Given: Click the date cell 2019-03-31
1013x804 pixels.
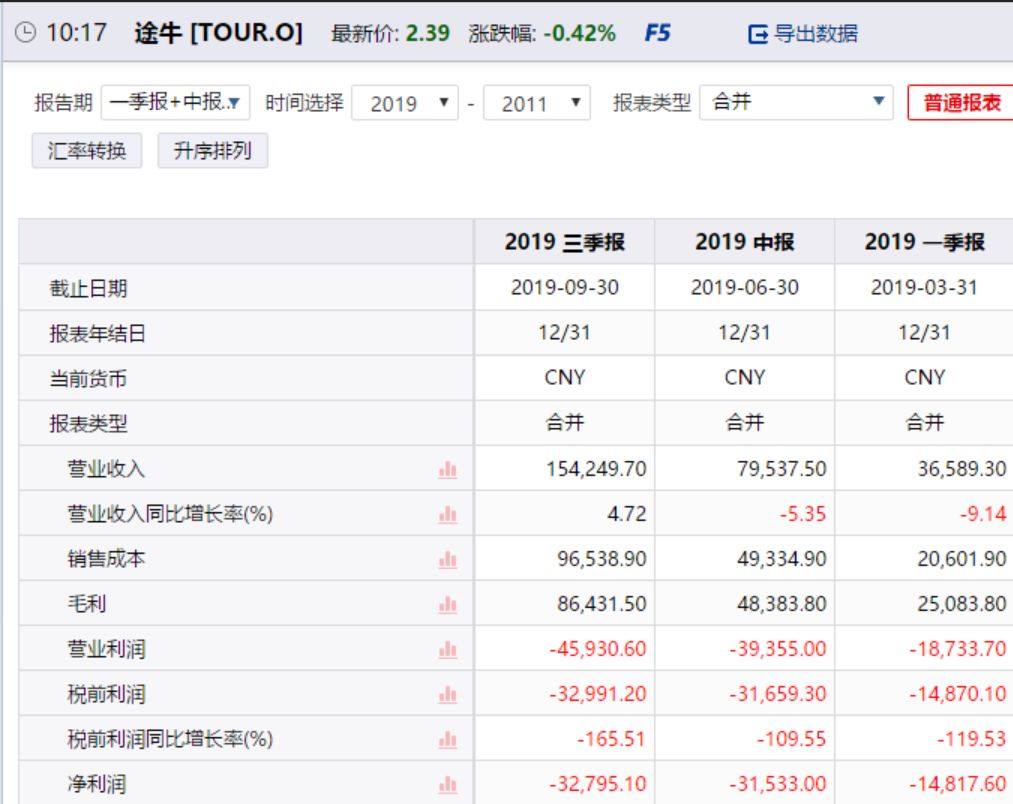Looking at the screenshot, I should 924,287.
